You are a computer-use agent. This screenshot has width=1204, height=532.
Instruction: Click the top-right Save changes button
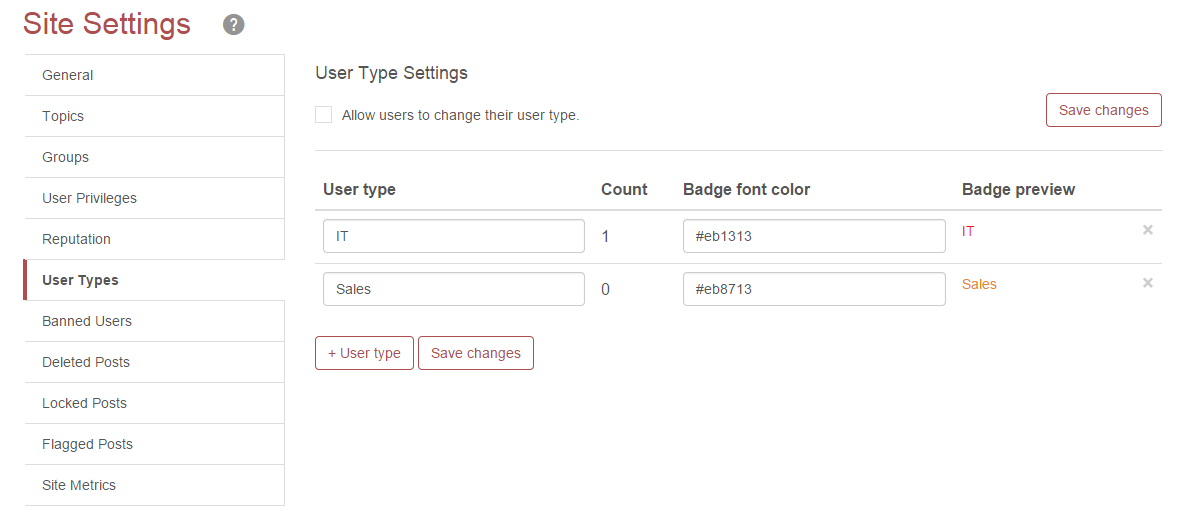1103,110
